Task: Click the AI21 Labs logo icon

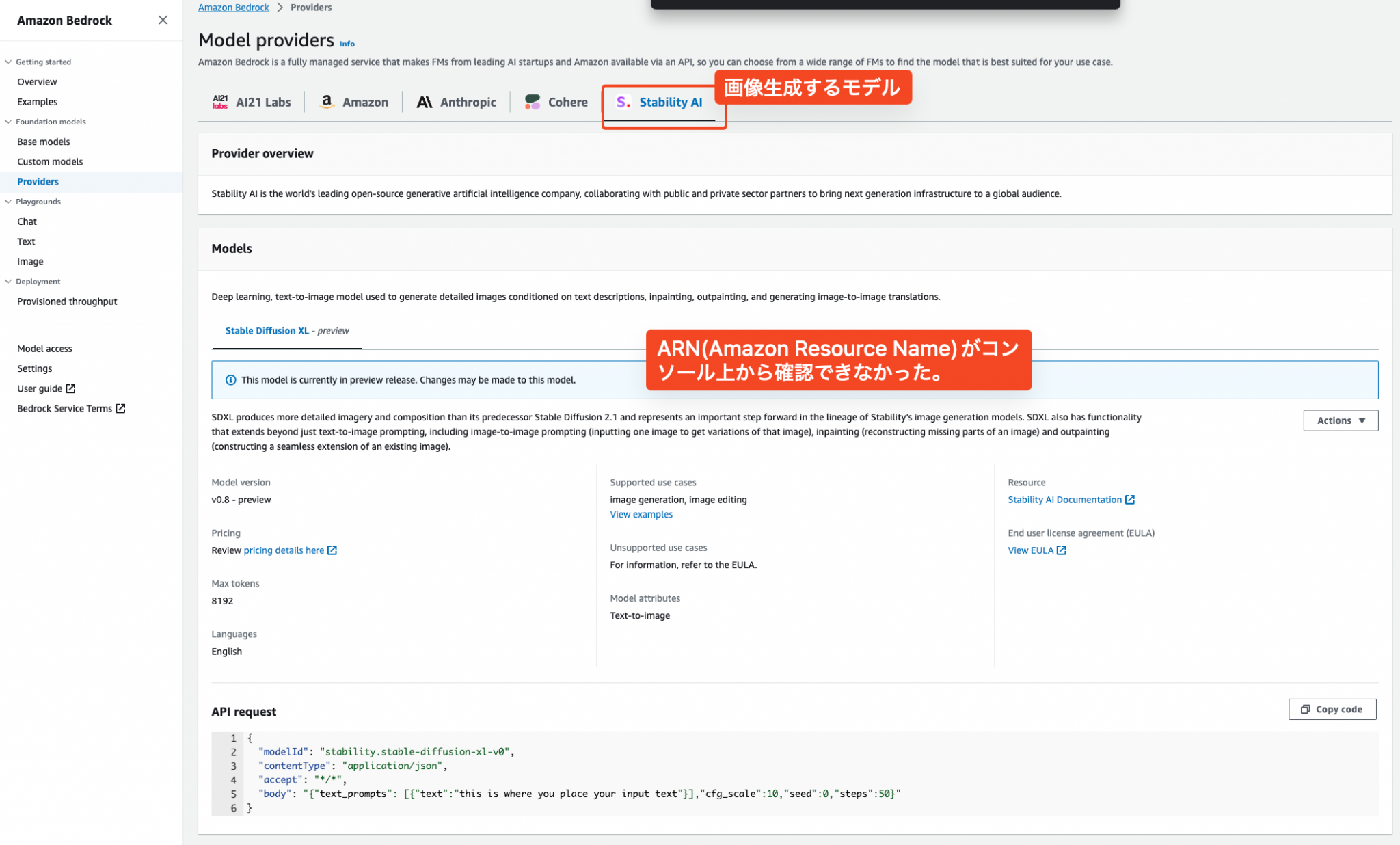Action: point(220,100)
